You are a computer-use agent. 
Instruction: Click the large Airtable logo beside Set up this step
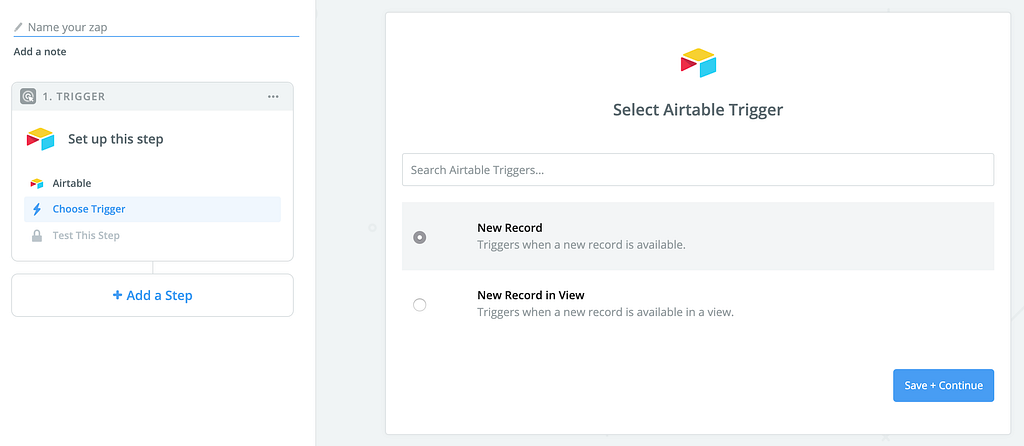40,139
